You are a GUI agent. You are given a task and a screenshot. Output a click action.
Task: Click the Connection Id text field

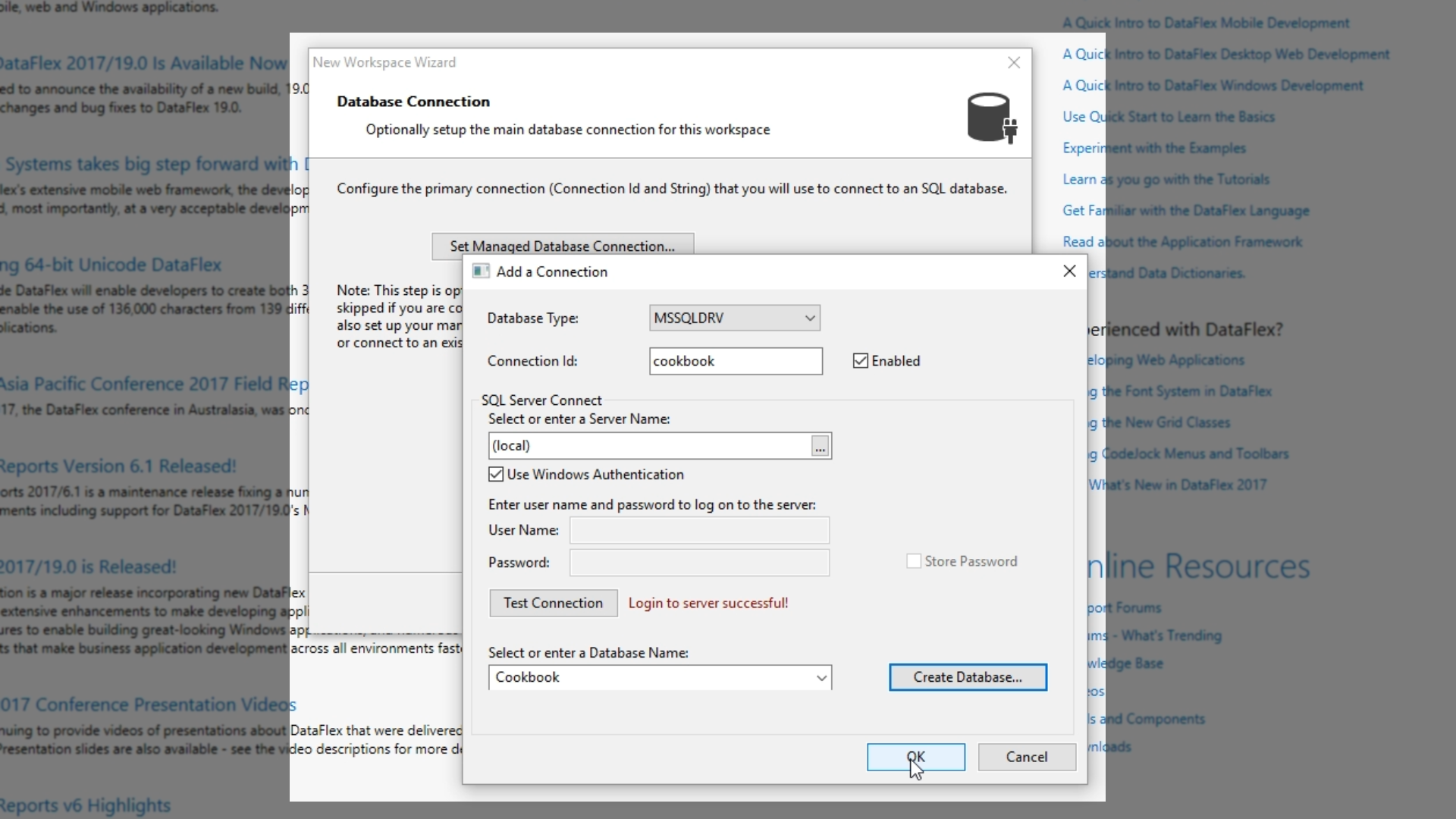point(735,361)
